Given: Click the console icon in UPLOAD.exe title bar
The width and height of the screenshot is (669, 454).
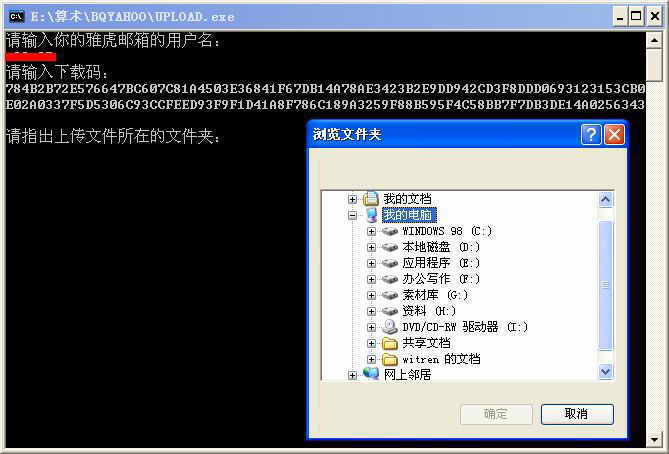Looking at the screenshot, I should pyautogui.click(x=17, y=17).
